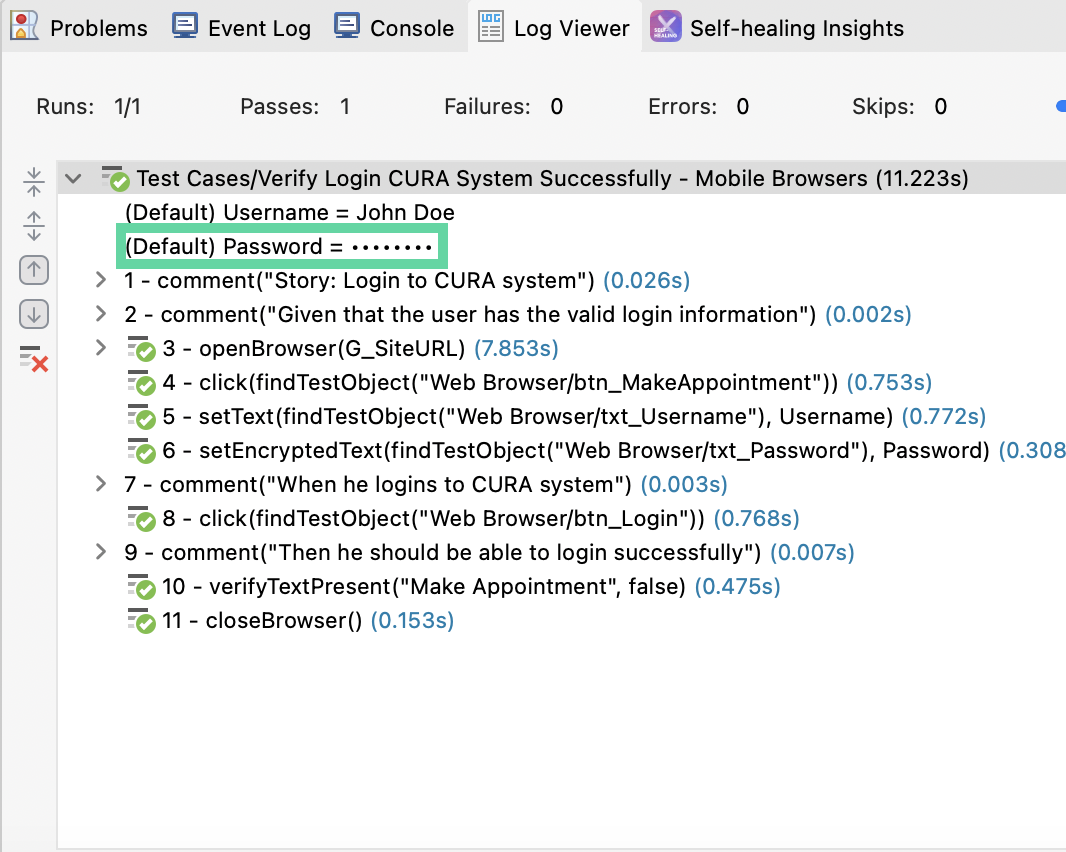
Task: Click the Console monitor icon
Action: click(x=347, y=27)
